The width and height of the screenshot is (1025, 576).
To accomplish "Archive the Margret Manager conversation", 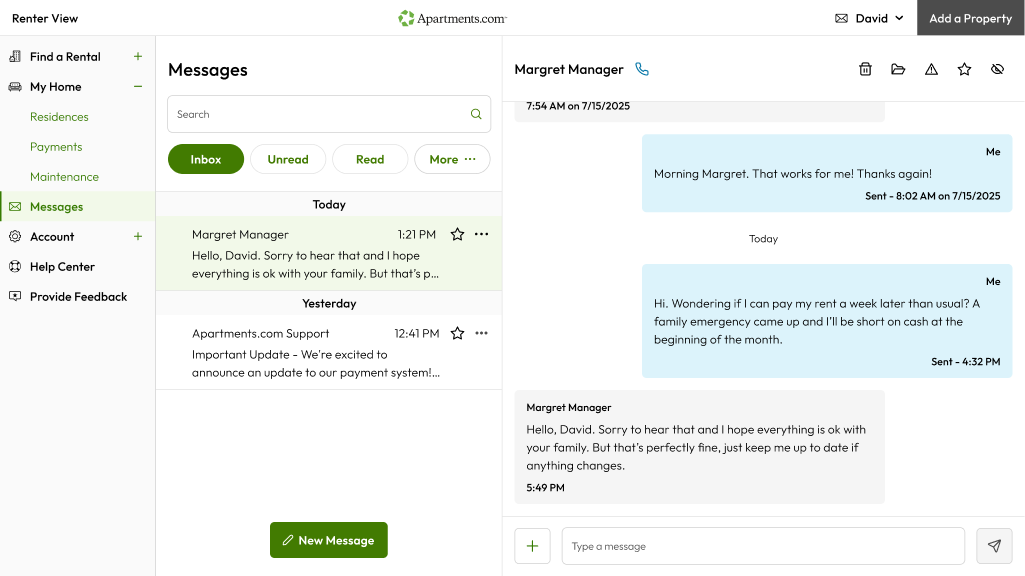I will [x=898, y=69].
